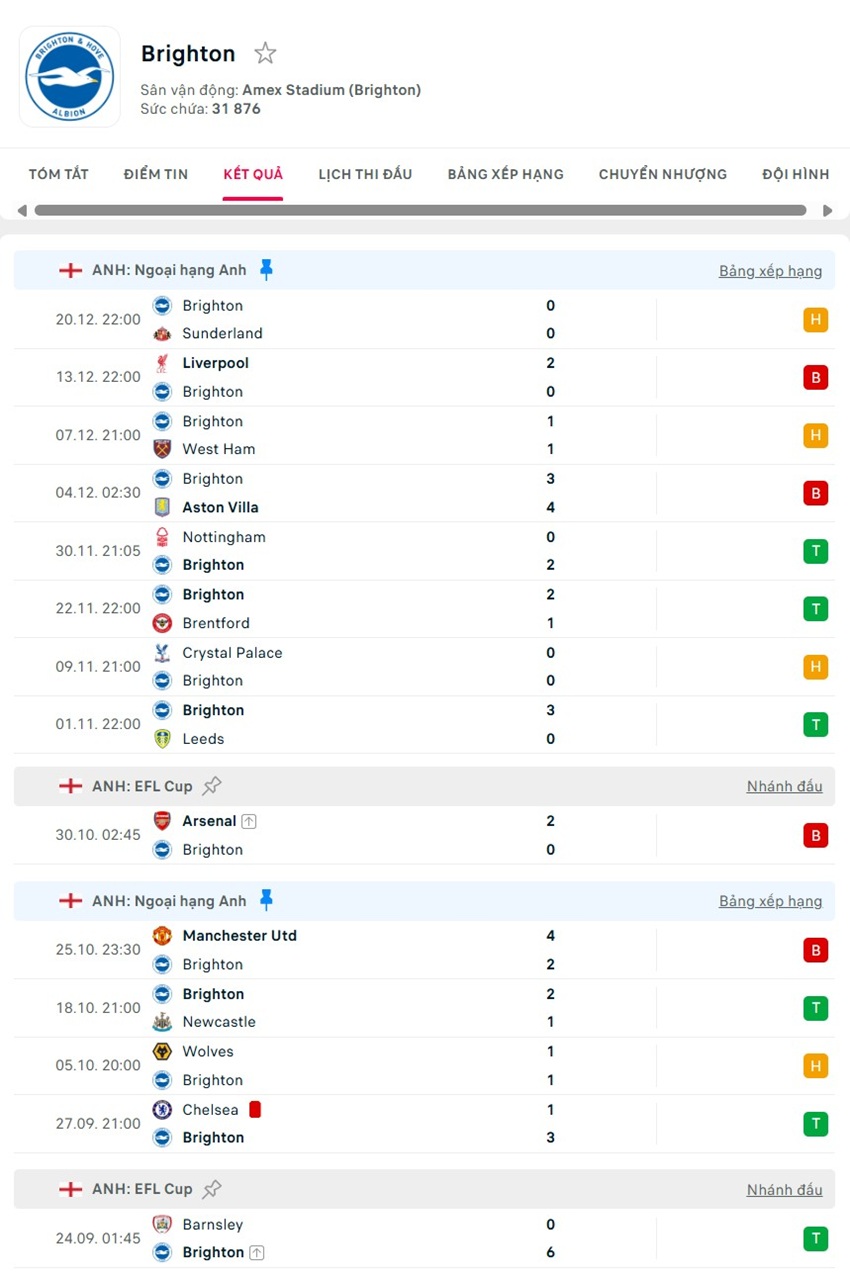Click the right chevron on the tab bar
This screenshot has width=850, height=1279.
click(x=829, y=210)
